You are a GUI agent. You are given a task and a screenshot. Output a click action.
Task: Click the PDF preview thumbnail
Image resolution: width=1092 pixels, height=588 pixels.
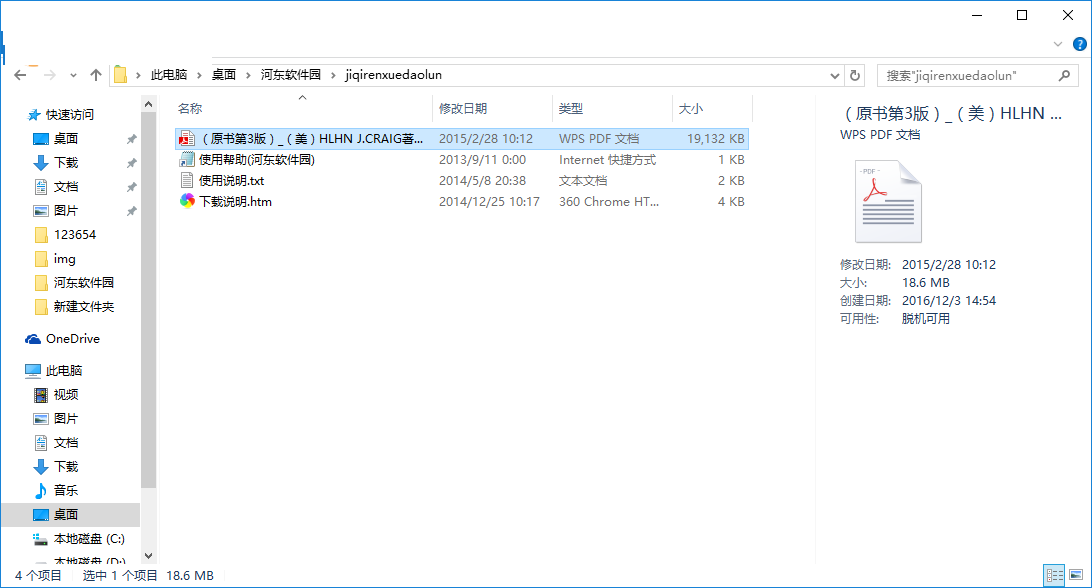pyautogui.click(x=888, y=201)
